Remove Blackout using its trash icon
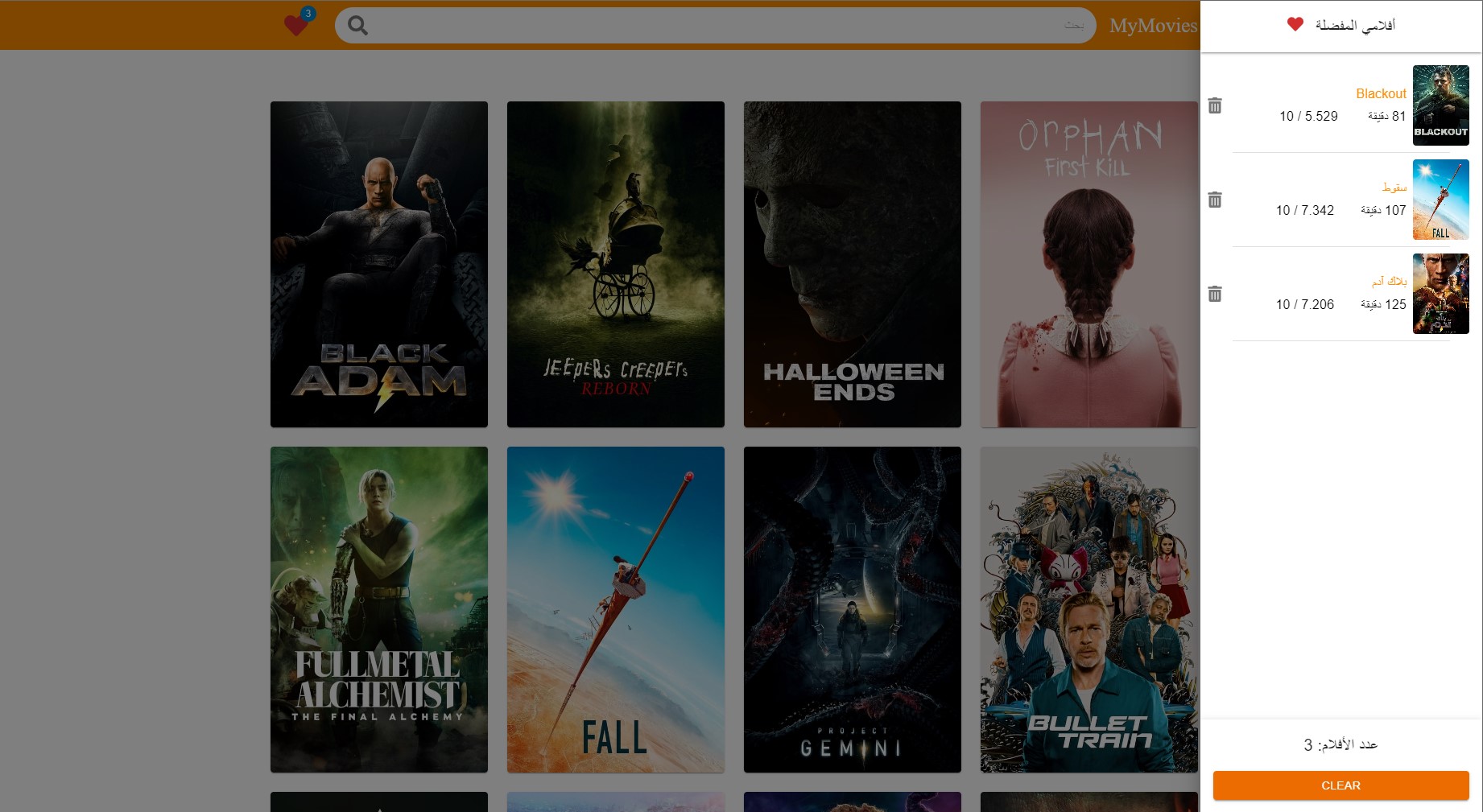1483x812 pixels. (x=1215, y=105)
